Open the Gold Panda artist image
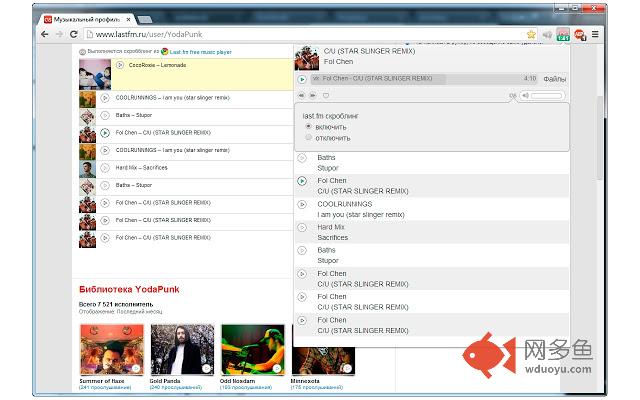 [x=182, y=350]
